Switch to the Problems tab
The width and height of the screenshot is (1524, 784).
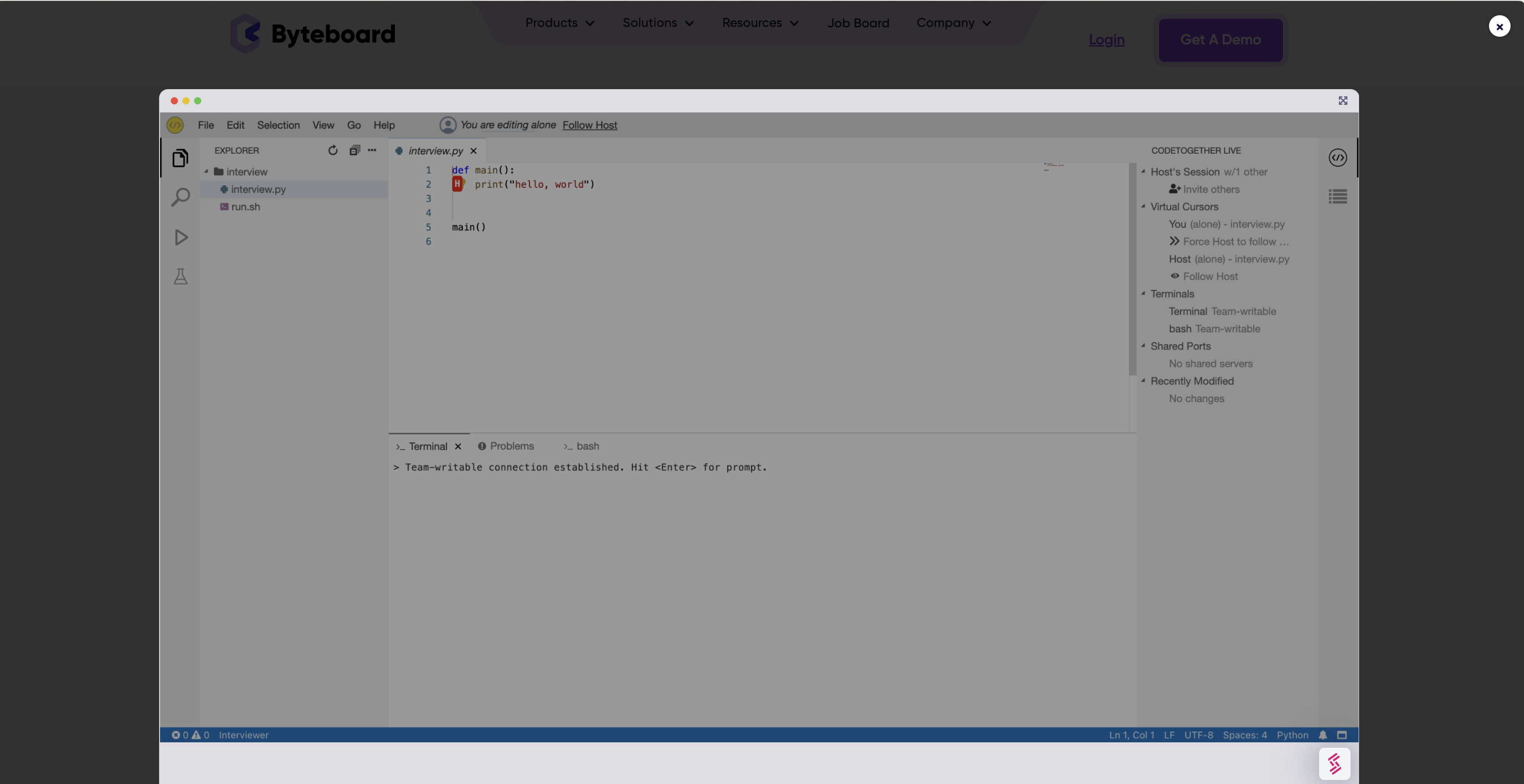click(506, 446)
